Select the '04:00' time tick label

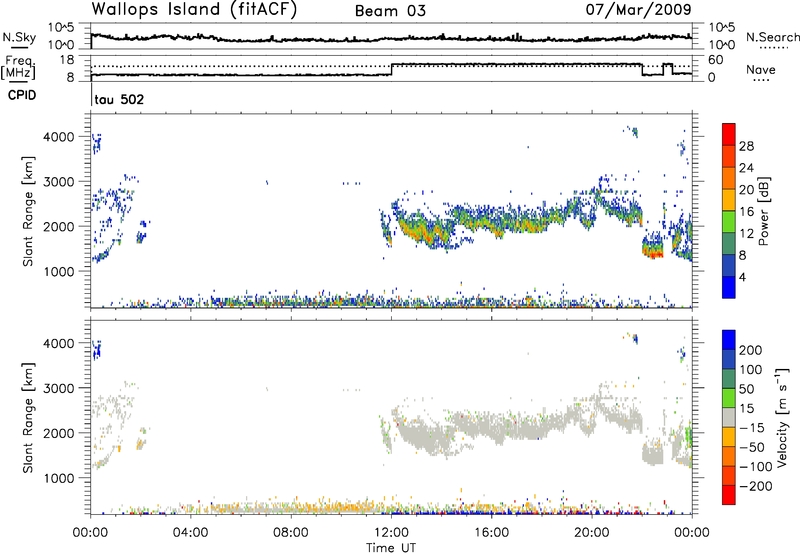click(x=190, y=533)
